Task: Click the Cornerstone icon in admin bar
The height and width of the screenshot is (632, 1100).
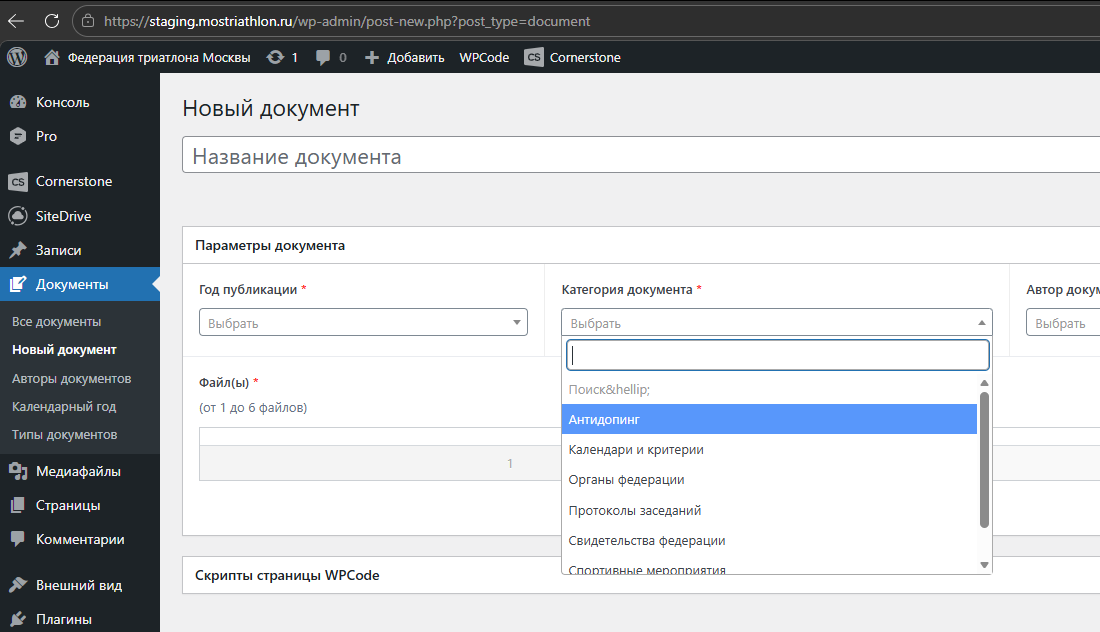Action: [x=534, y=57]
